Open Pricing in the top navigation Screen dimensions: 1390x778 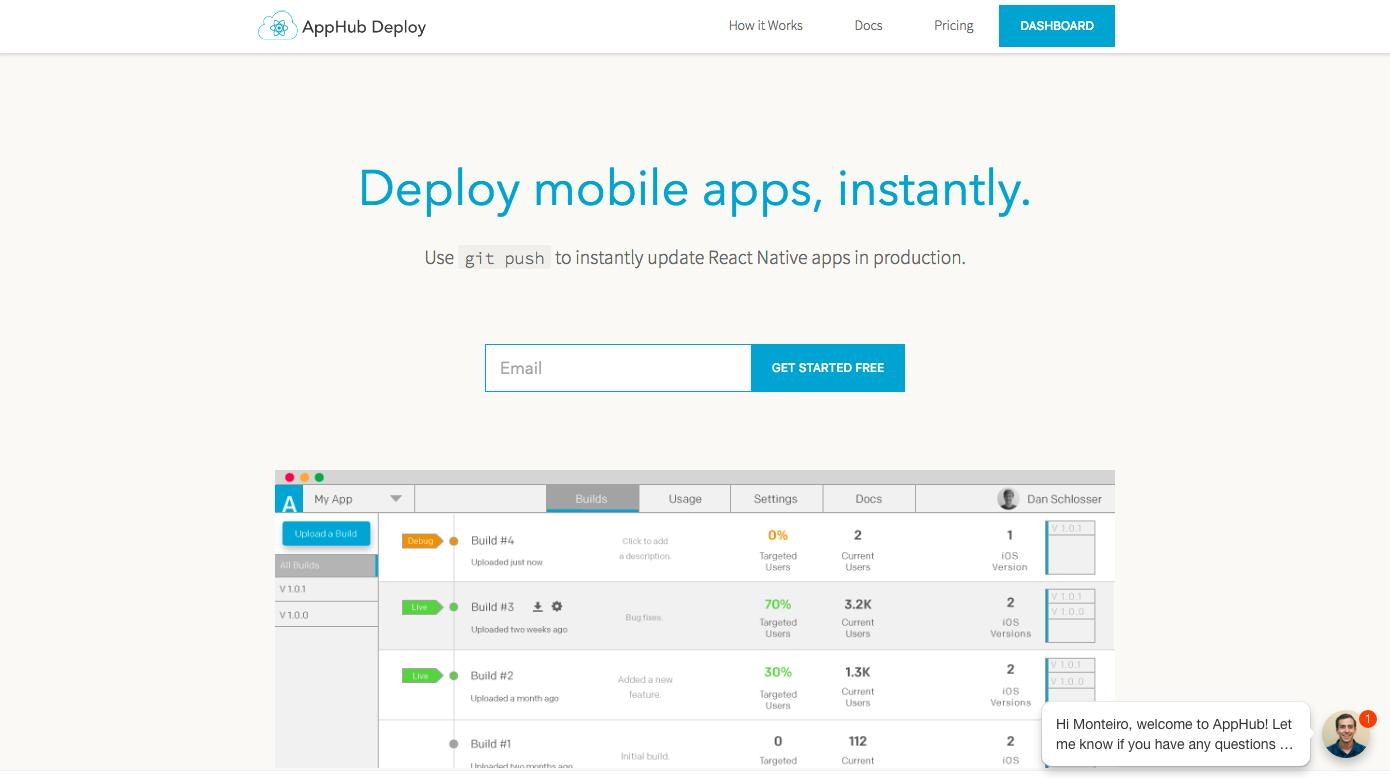(953, 25)
